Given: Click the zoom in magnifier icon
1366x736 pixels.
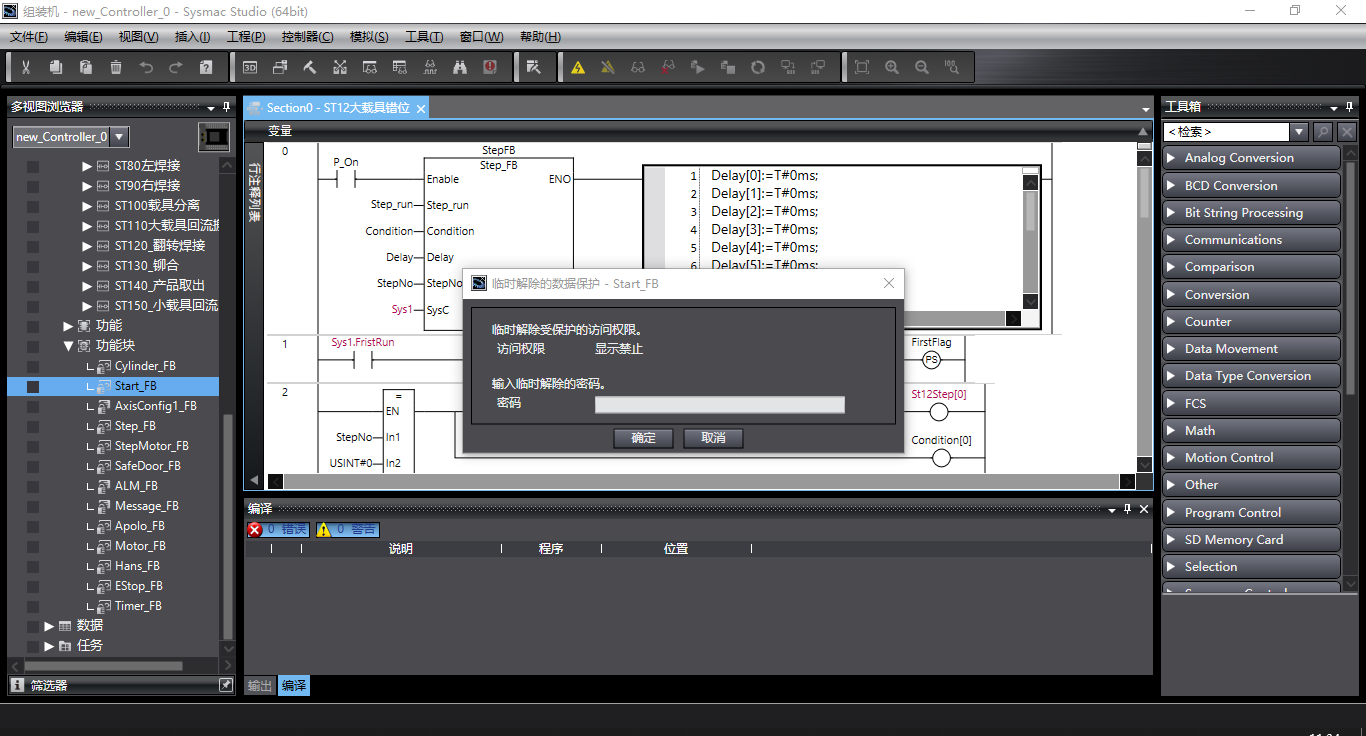Looking at the screenshot, I should pyautogui.click(x=892, y=67).
